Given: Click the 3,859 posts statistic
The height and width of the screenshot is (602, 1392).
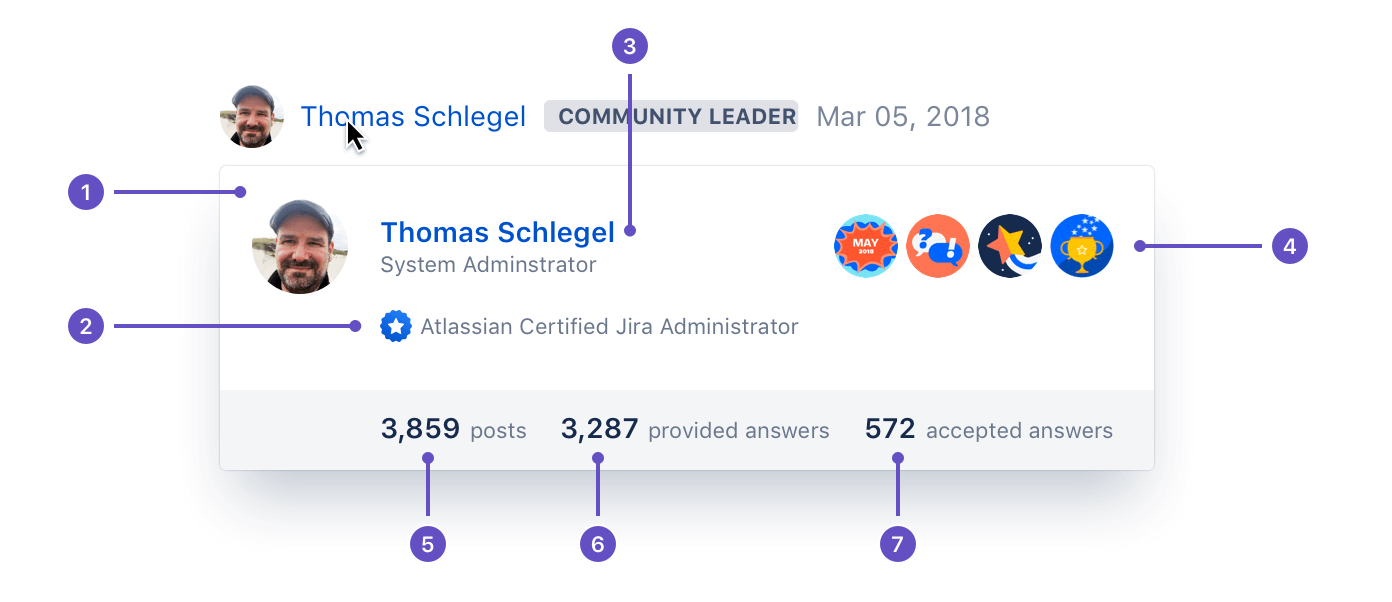Looking at the screenshot, I should coord(453,430).
